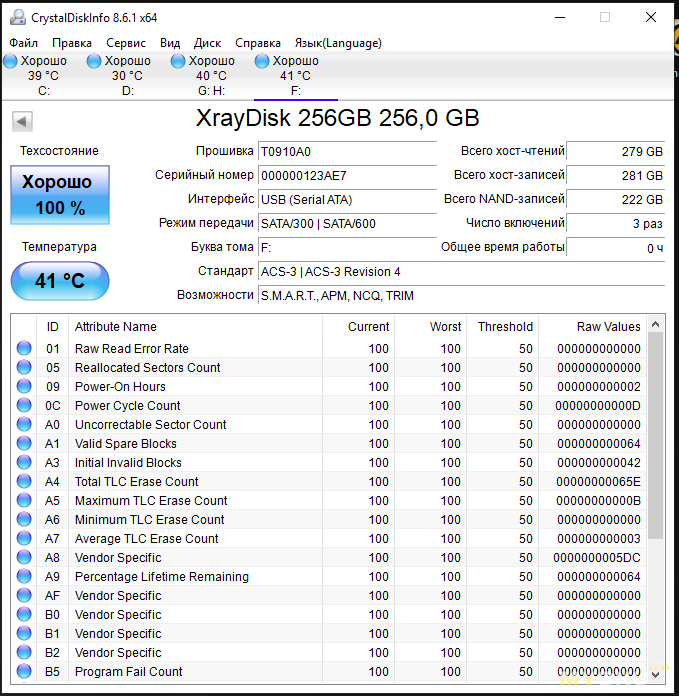
Task: Click raw value 00000000065E of Total TLC Erase
Action: click(598, 482)
